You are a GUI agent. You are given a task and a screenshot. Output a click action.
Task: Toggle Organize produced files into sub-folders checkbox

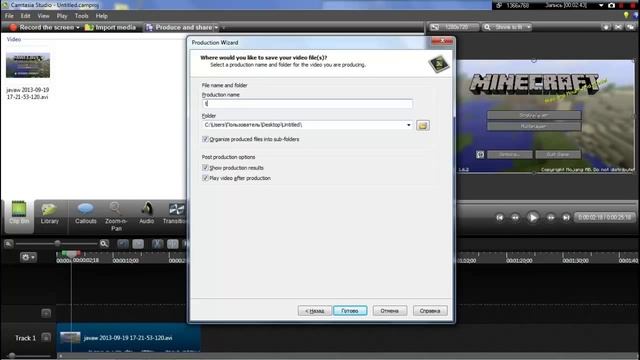click(205, 139)
